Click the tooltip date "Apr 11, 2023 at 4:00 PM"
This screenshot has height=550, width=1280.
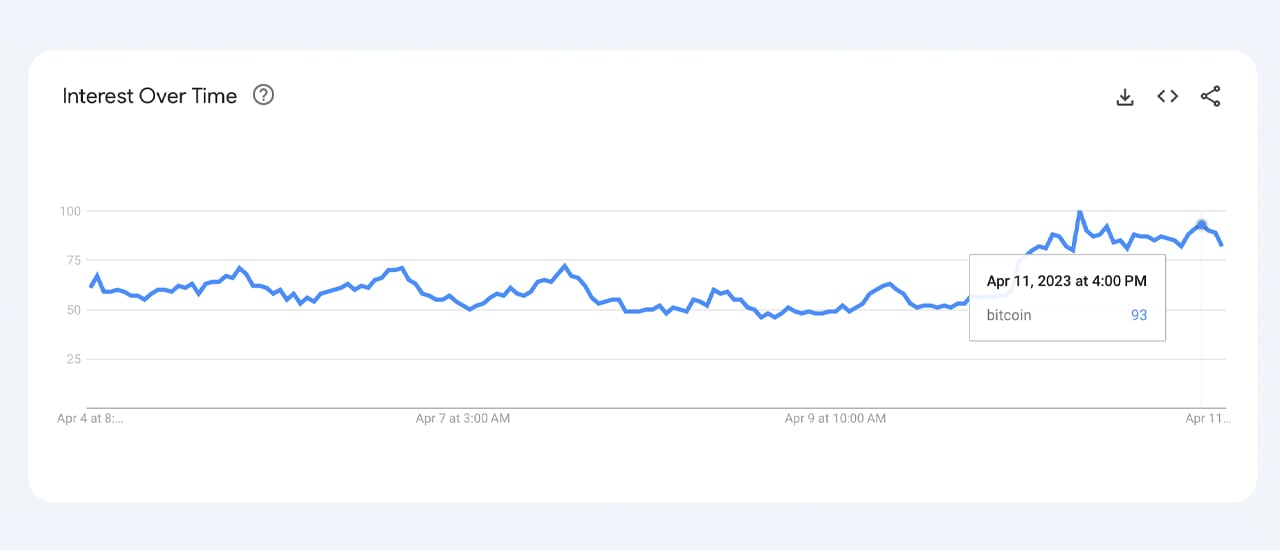coord(1066,282)
